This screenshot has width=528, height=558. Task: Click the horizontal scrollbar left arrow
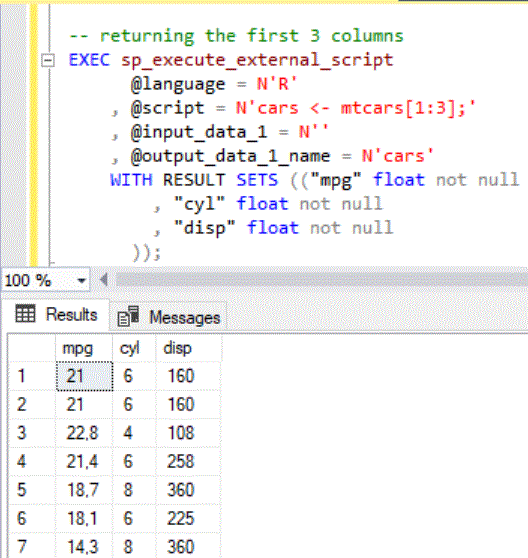click(x=104, y=280)
